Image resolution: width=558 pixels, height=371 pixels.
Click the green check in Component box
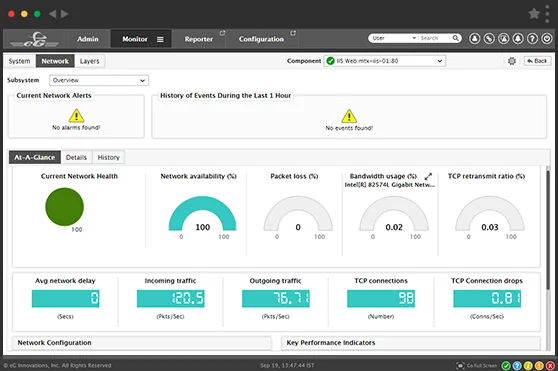pos(331,61)
